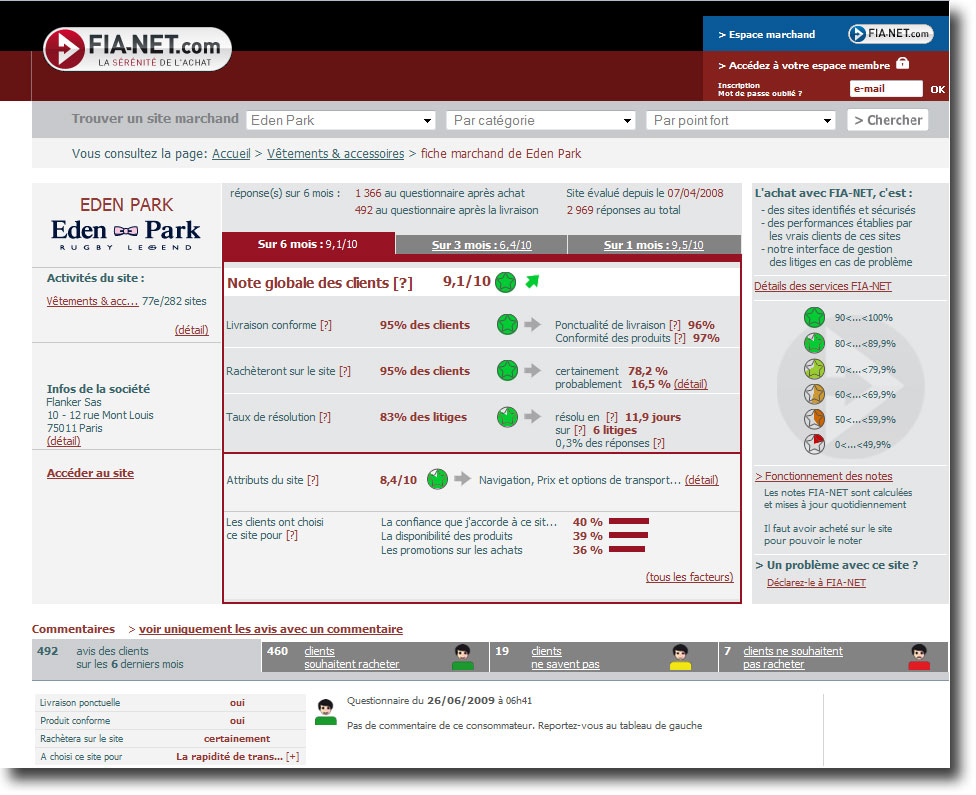Click the Vêtements & acc… activity link

[x=92, y=301]
